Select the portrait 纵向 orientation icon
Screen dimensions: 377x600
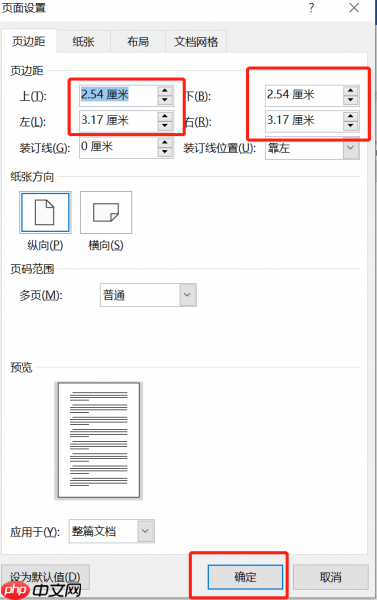click(x=45, y=212)
